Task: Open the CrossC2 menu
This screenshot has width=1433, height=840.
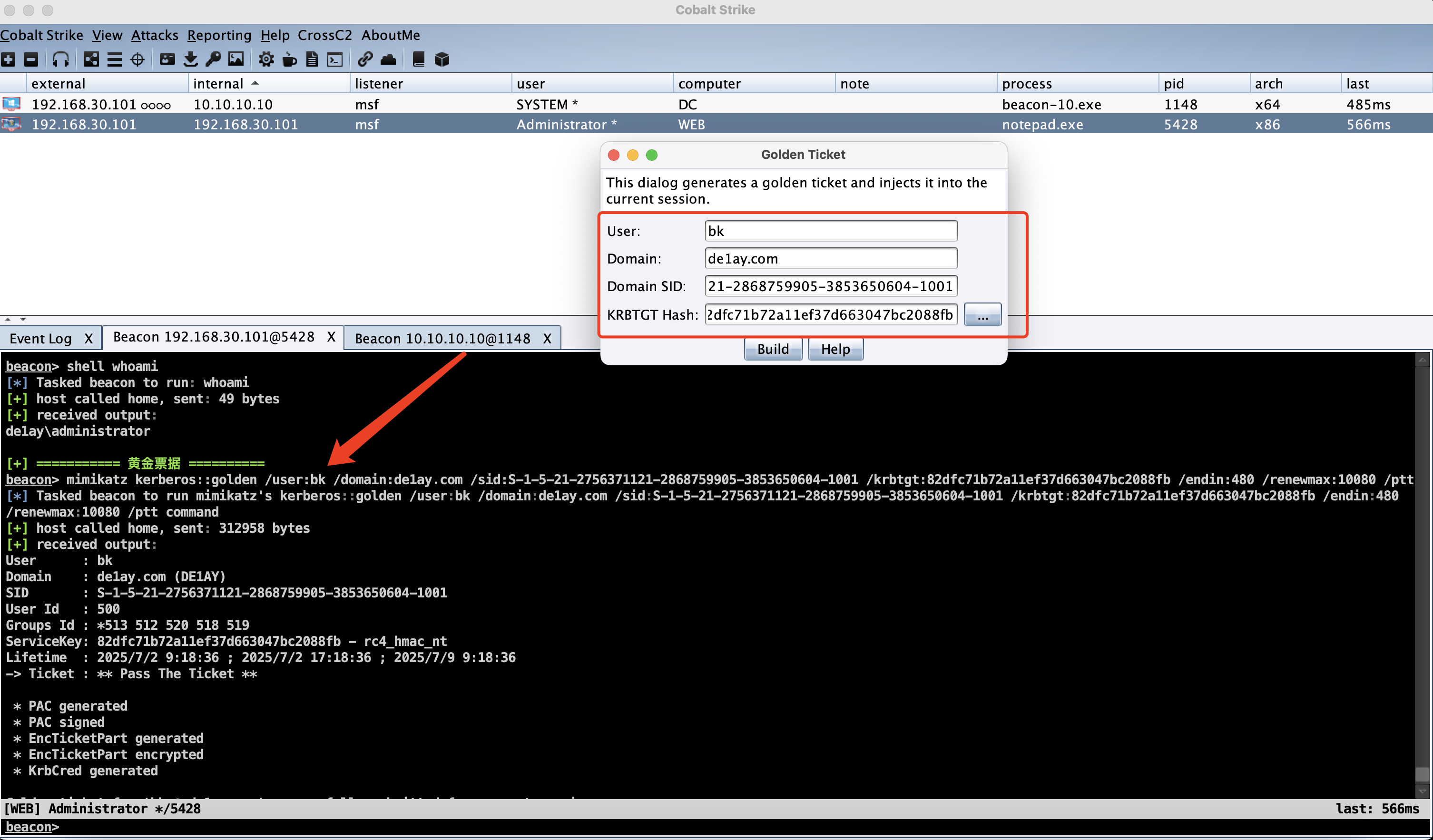Action: pos(324,35)
